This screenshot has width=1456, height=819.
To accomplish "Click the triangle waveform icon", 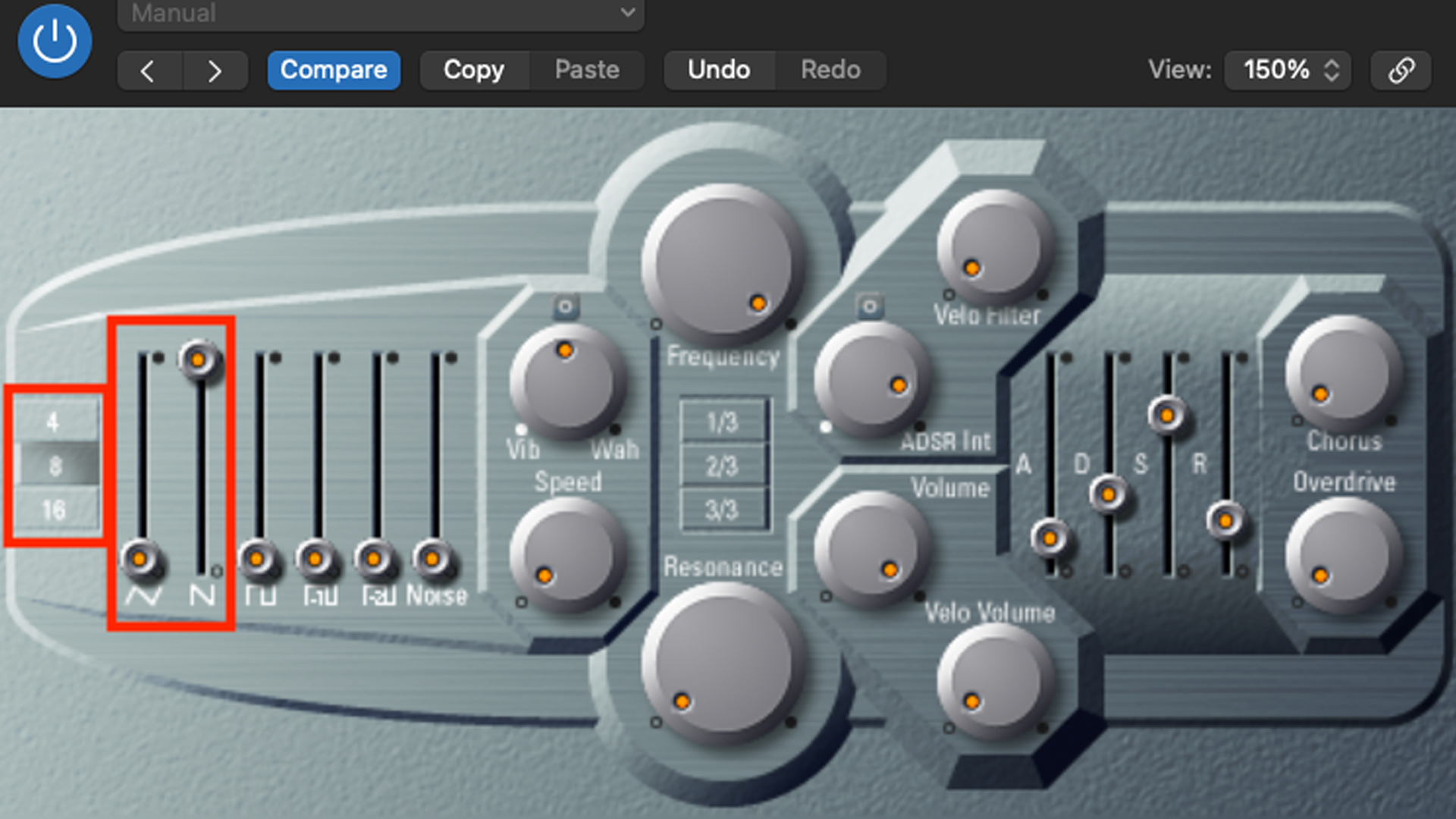I will point(143,595).
